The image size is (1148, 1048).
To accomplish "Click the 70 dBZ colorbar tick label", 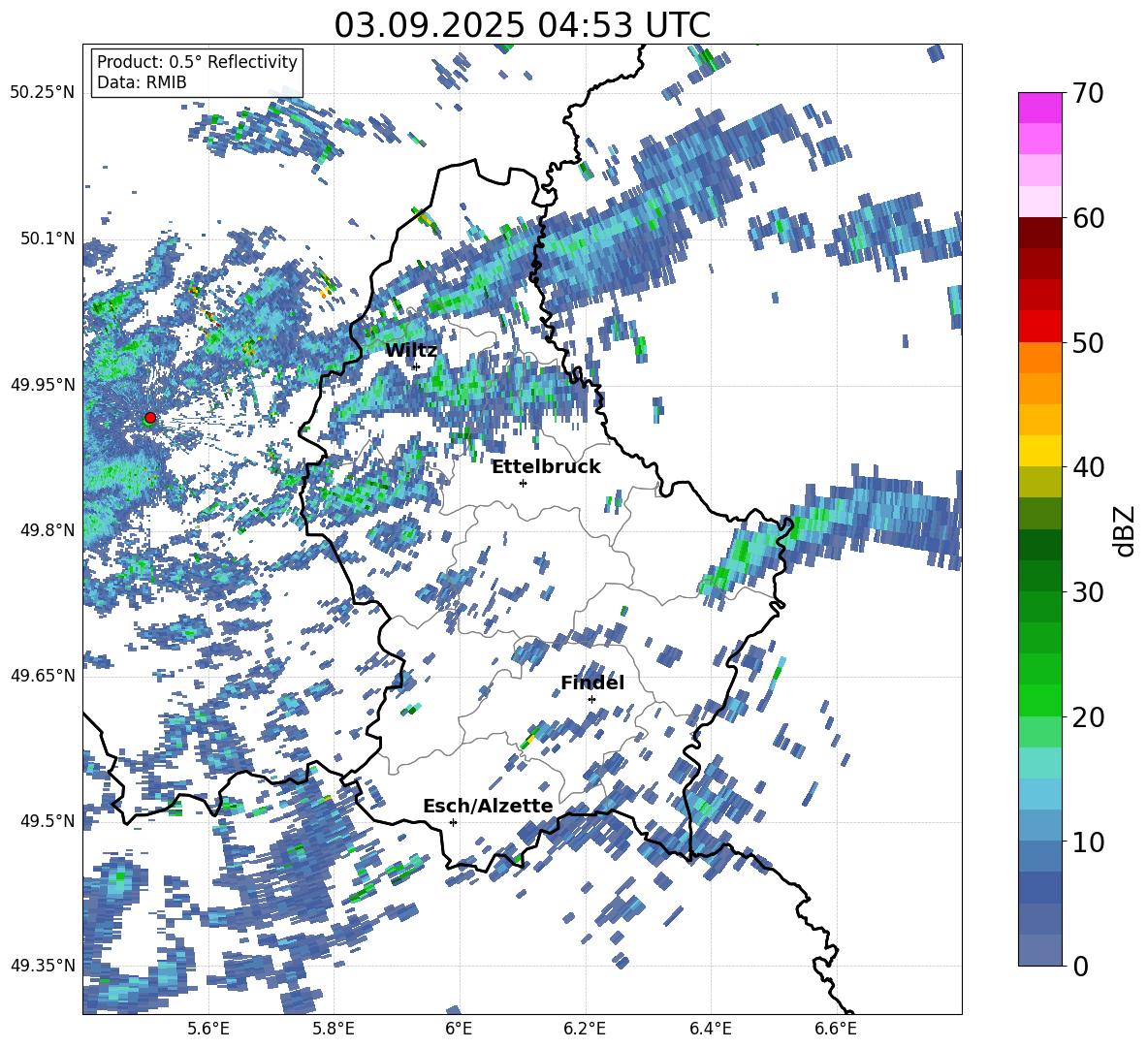I will tap(1088, 93).
